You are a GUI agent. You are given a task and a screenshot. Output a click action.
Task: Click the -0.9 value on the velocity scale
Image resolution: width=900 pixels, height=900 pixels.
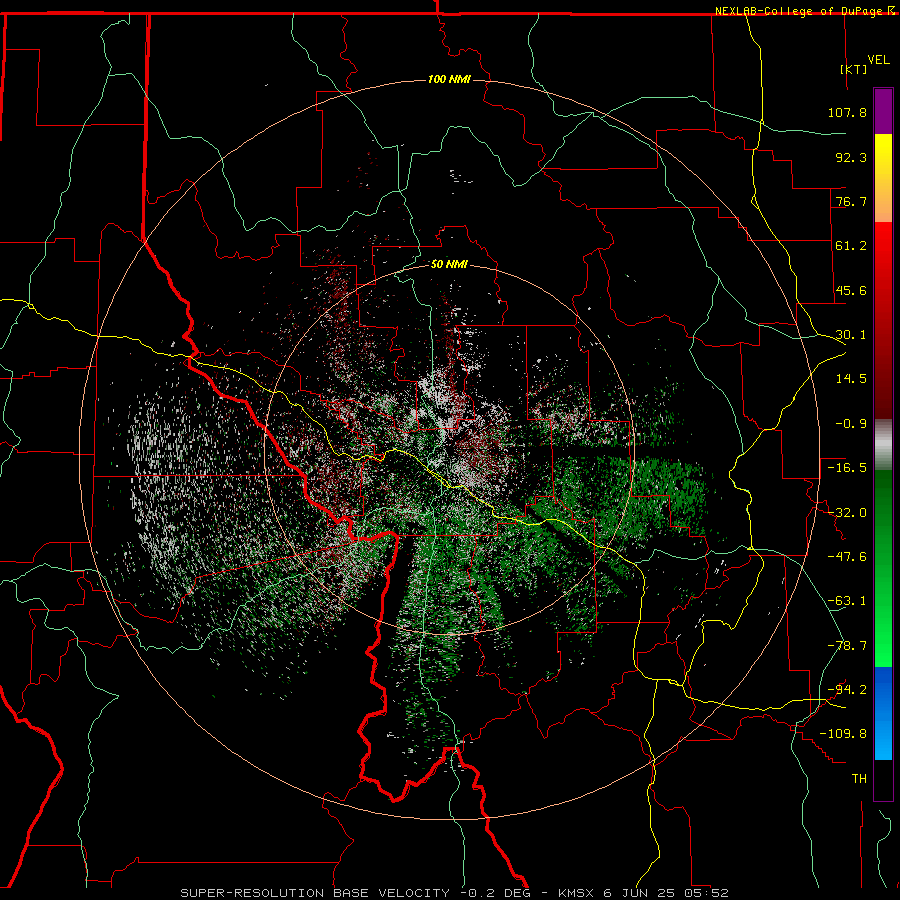click(851, 424)
